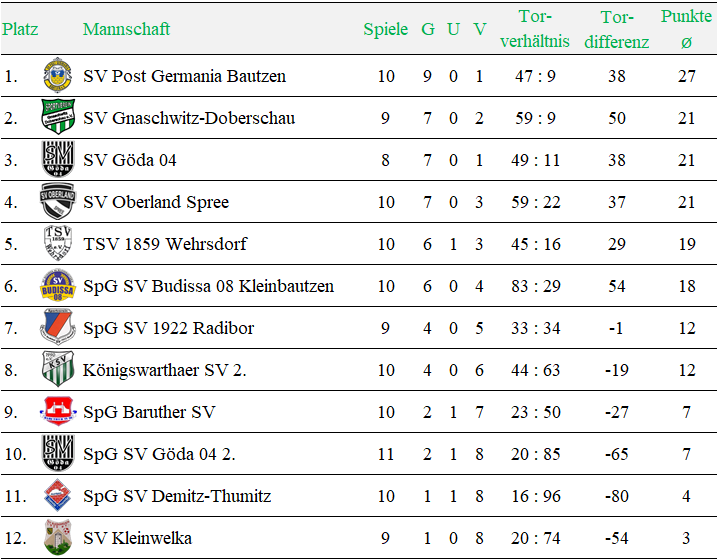This screenshot has width=717, height=559.
Task: Sort table by Spiele header
Action: [x=385, y=29]
